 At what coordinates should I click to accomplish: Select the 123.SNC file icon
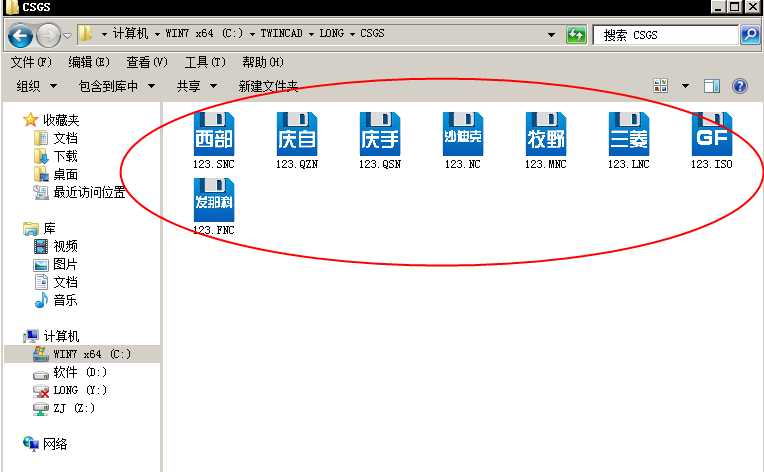[214, 134]
